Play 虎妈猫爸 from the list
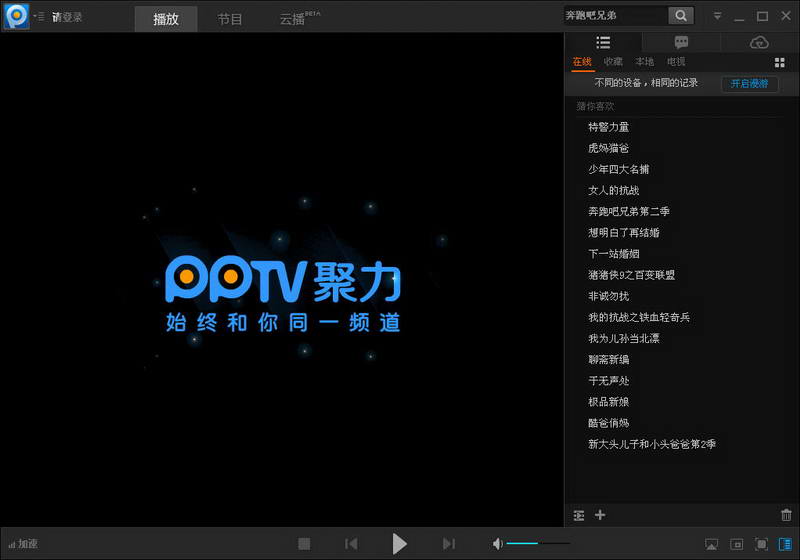 click(609, 148)
